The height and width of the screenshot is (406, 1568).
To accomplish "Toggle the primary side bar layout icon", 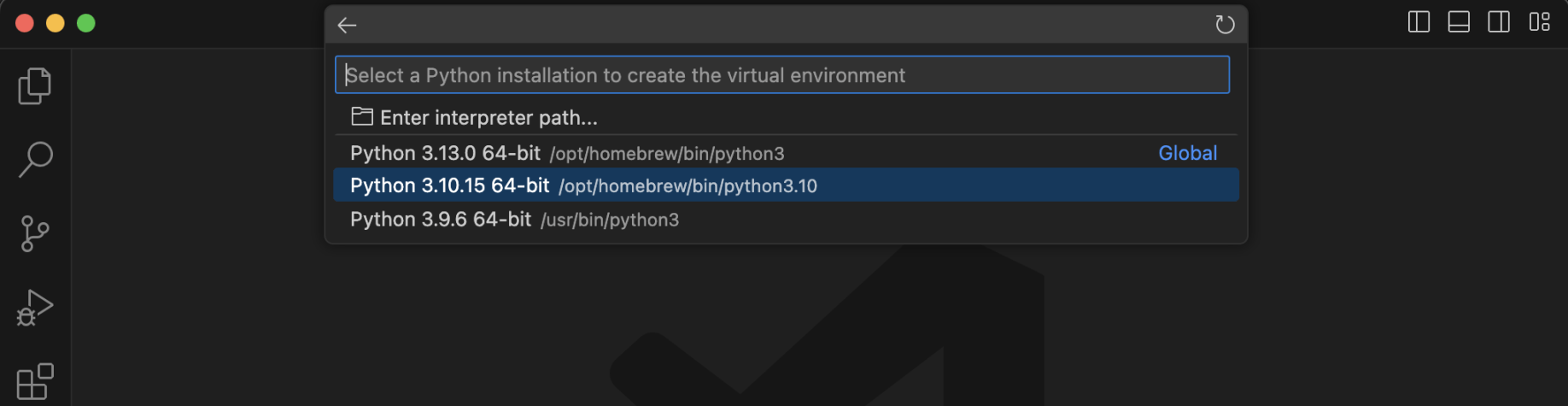I will (1419, 22).
